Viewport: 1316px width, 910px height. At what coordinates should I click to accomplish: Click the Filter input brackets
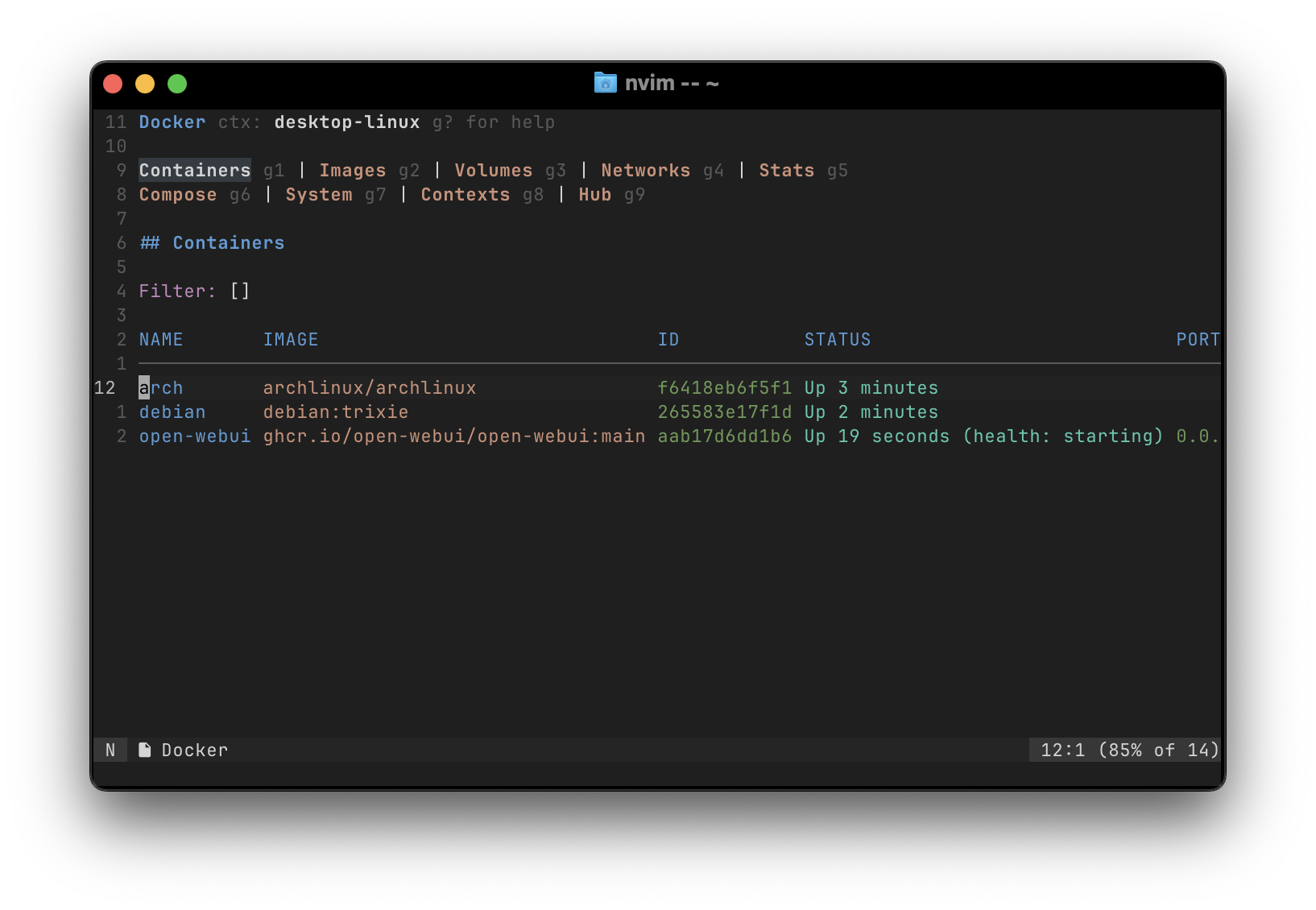240,291
